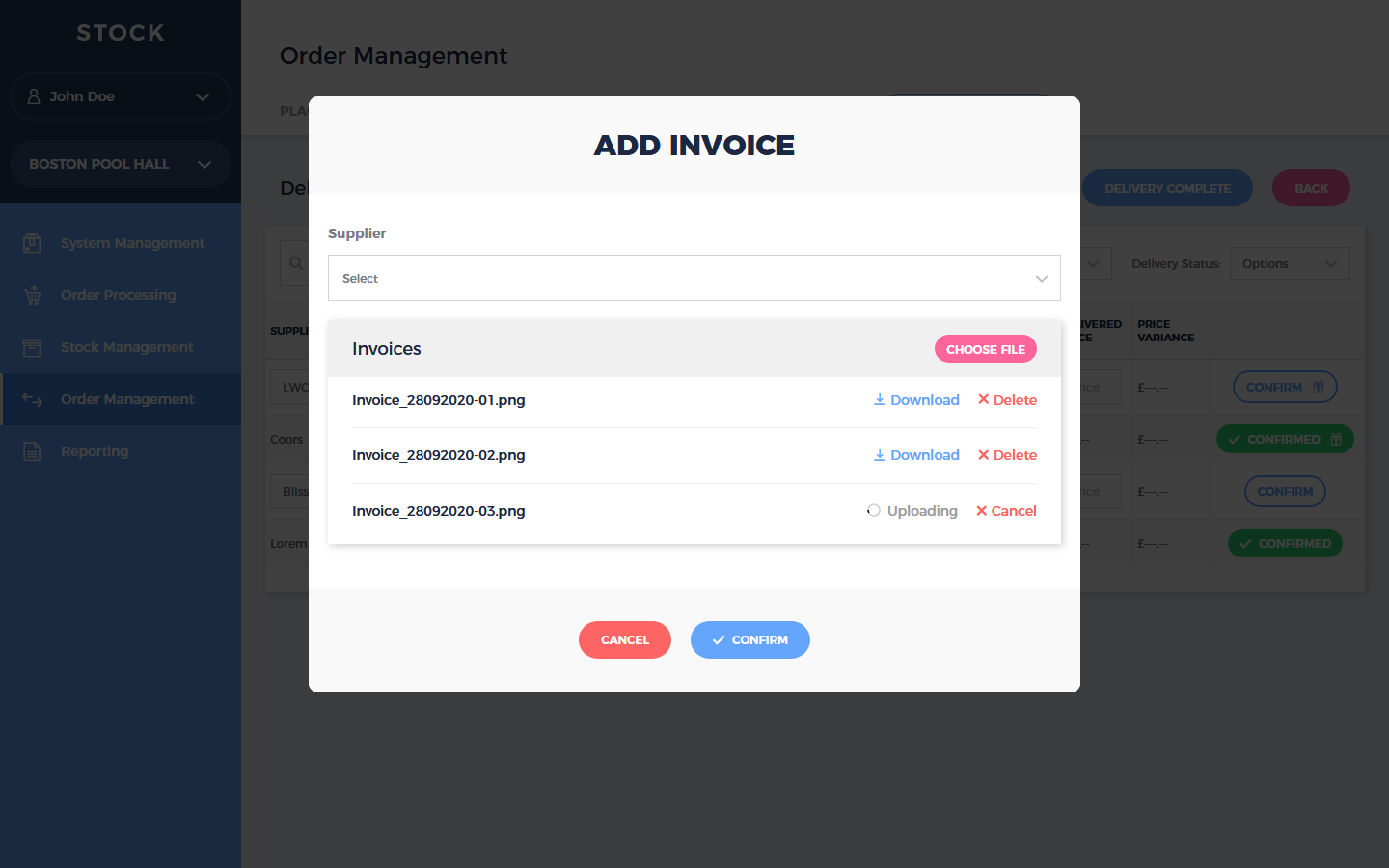Click the Stock Management box icon
This screenshot has width=1389, height=868.
pos(32,347)
